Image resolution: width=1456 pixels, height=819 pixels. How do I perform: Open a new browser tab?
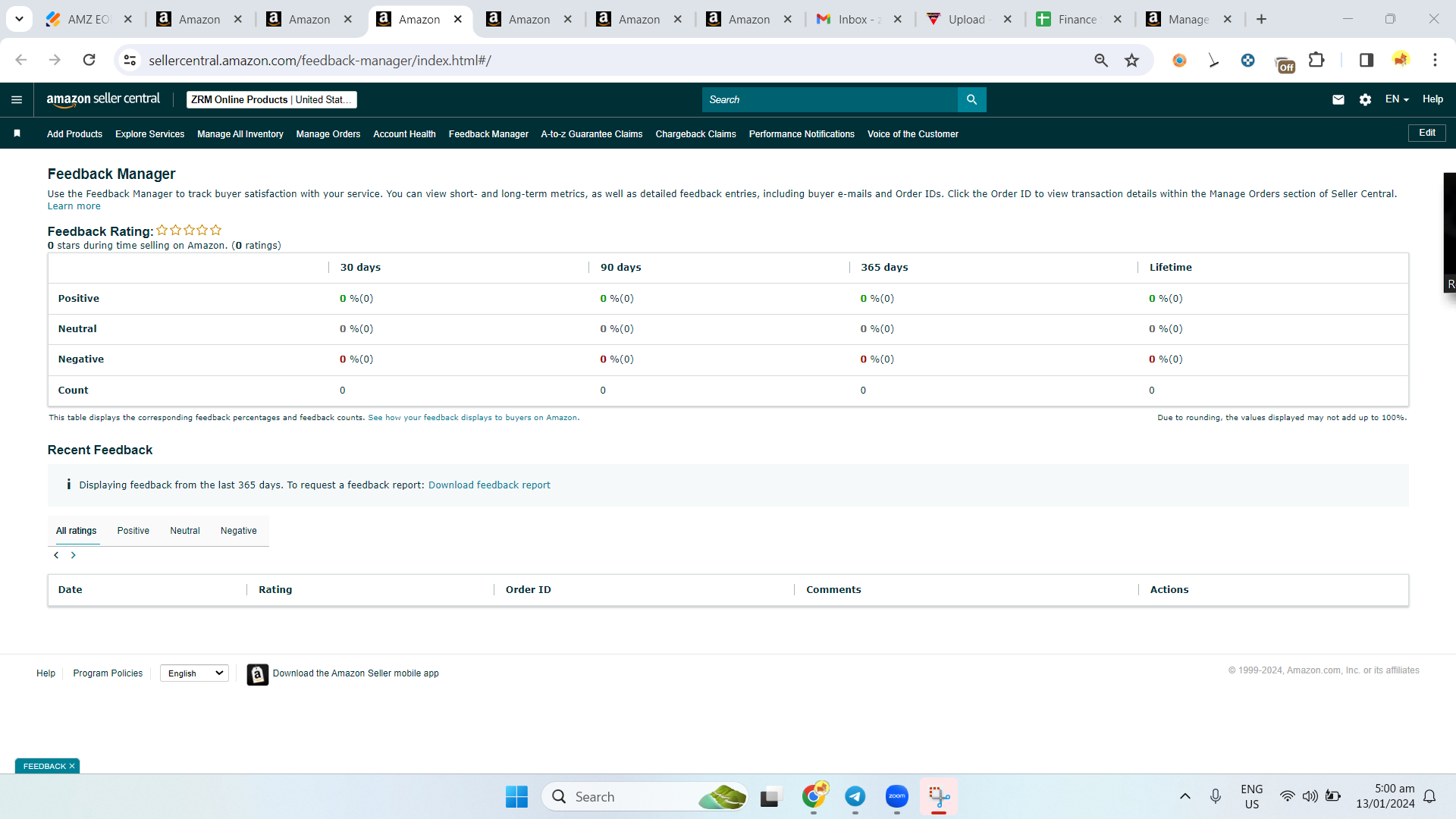tap(1261, 19)
